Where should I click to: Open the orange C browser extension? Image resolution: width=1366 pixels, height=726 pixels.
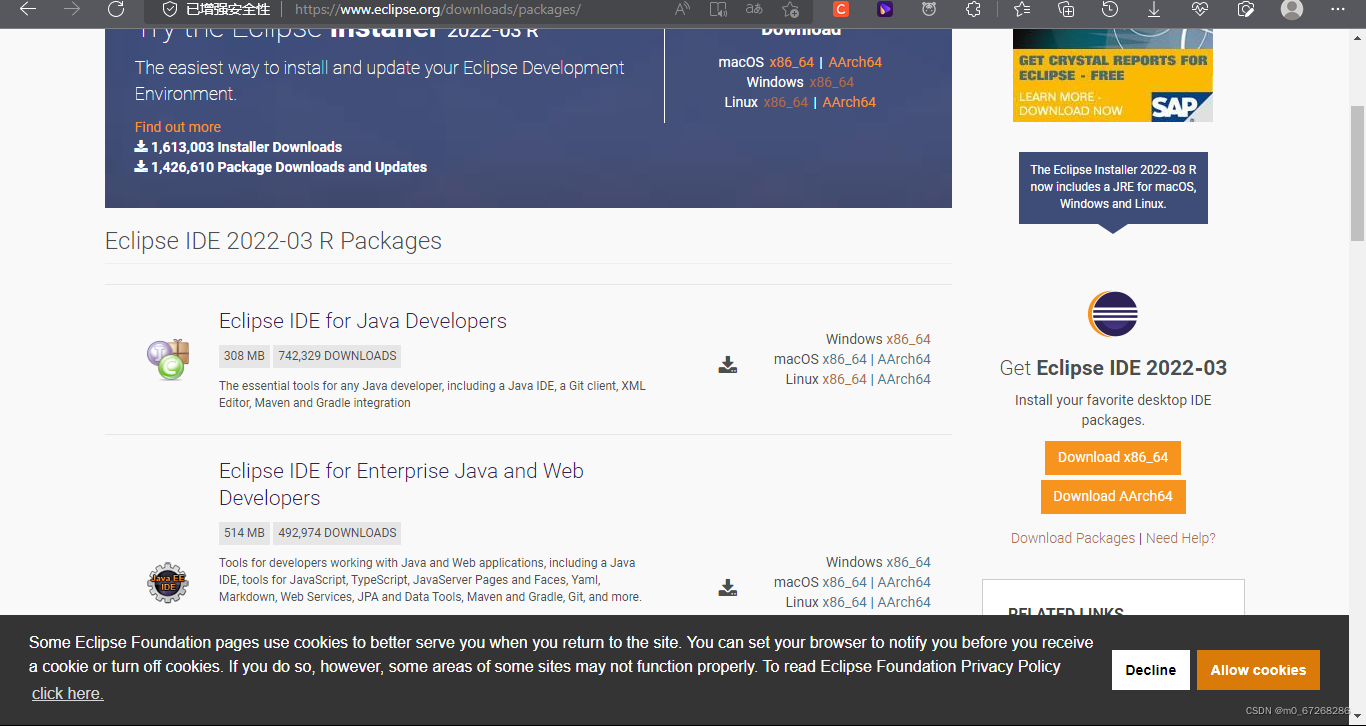(841, 9)
